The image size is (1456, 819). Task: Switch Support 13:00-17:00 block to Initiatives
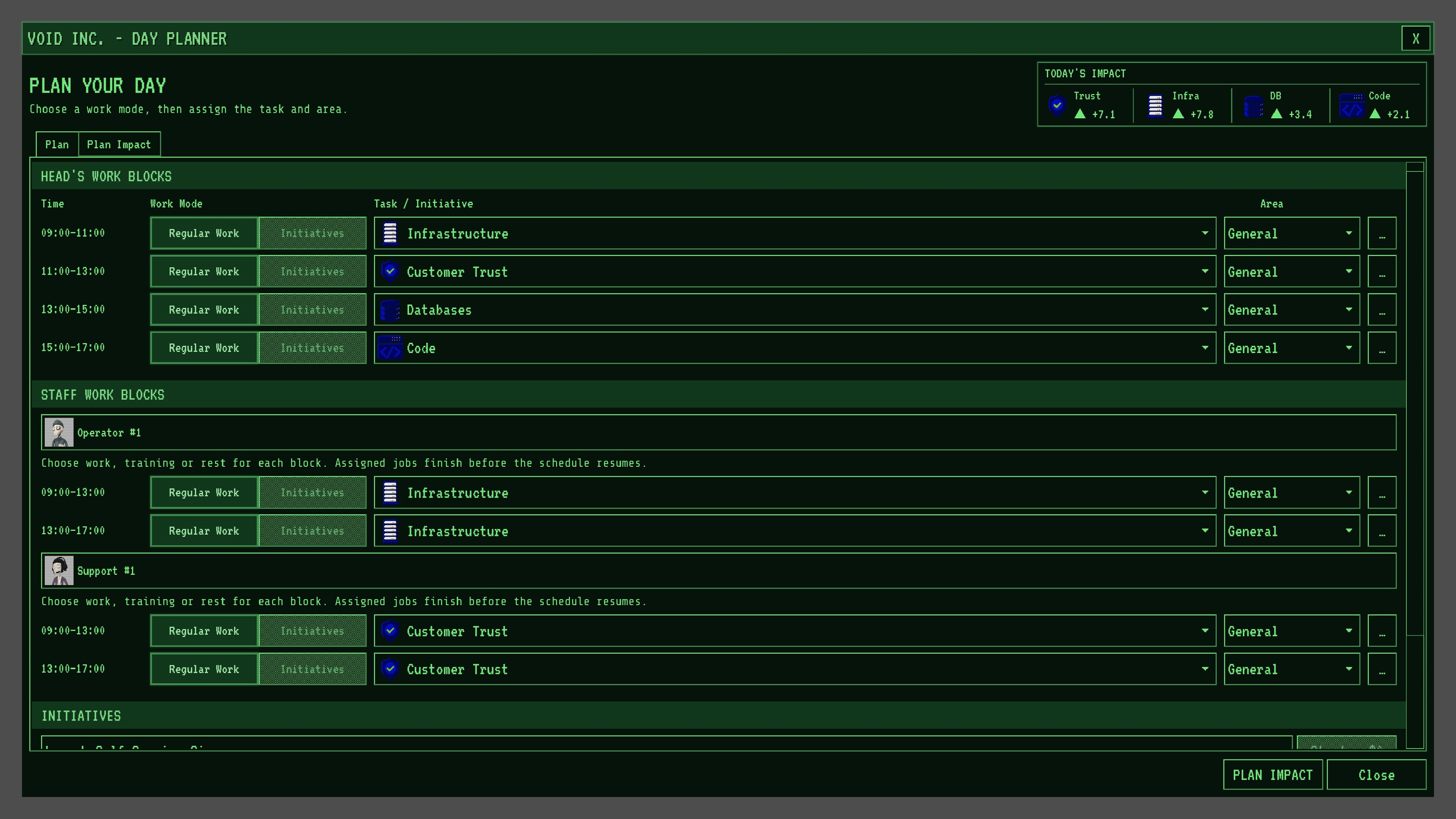click(312, 669)
